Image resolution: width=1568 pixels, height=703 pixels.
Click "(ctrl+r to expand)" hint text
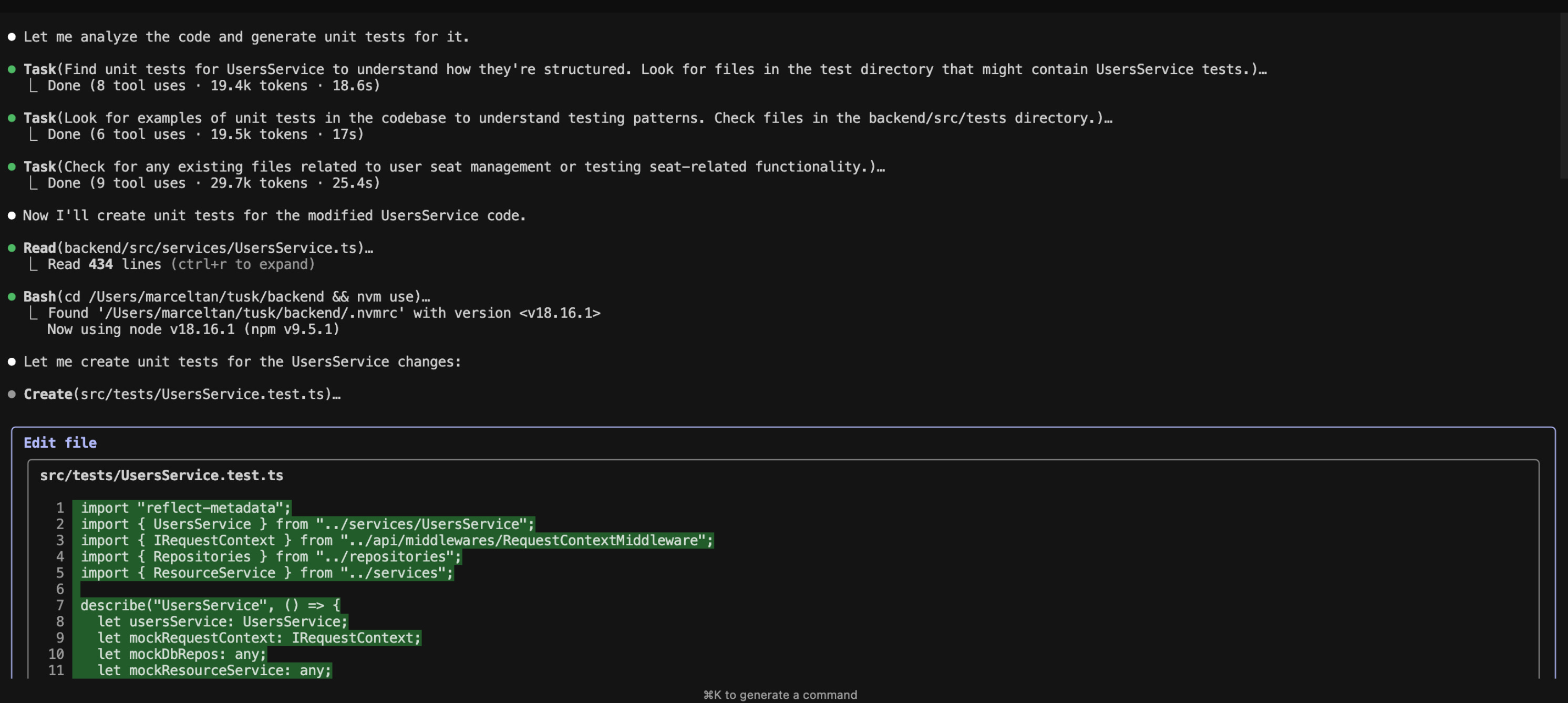pos(242,264)
